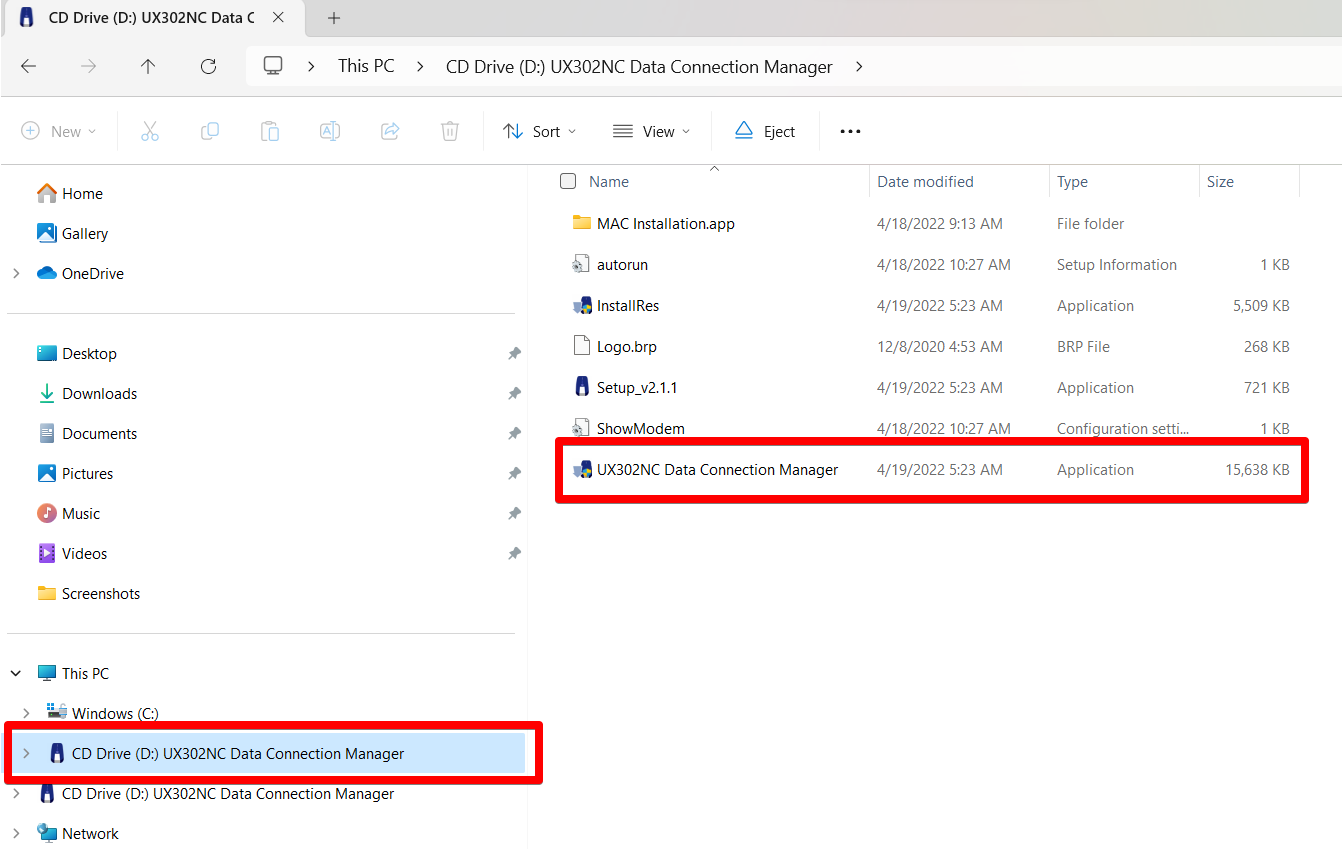Expand the Windows (C:) drive node
The width and height of the screenshot is (1342, 849).
click(x=26, y=714)
